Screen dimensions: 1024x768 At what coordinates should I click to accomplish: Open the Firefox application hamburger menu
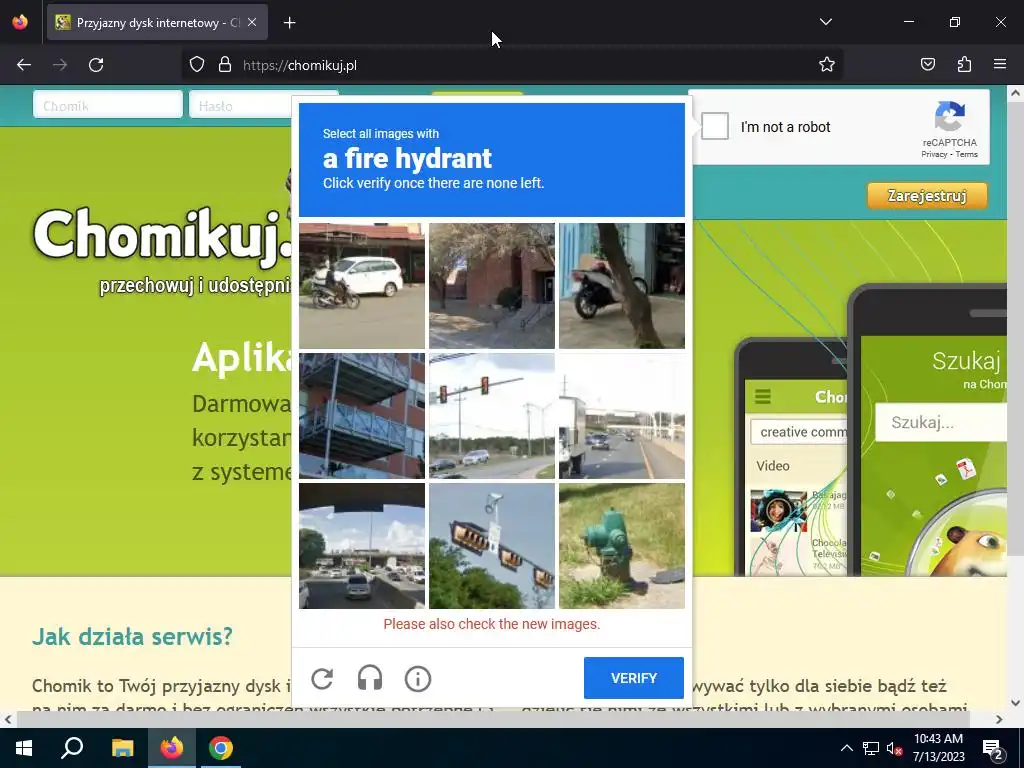(1000, 64)
